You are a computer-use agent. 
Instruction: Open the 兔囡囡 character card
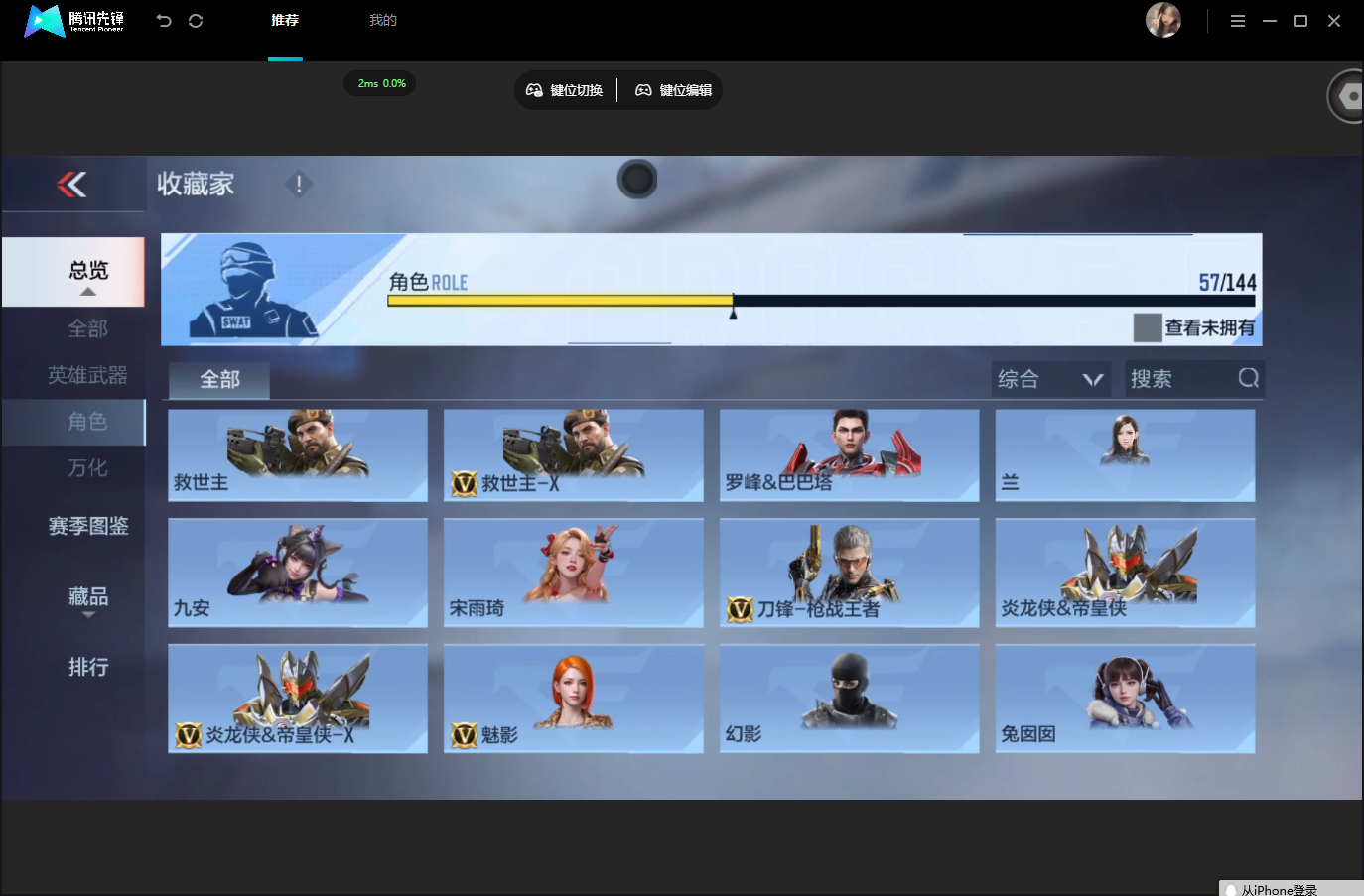click(x=1126, y=699)
